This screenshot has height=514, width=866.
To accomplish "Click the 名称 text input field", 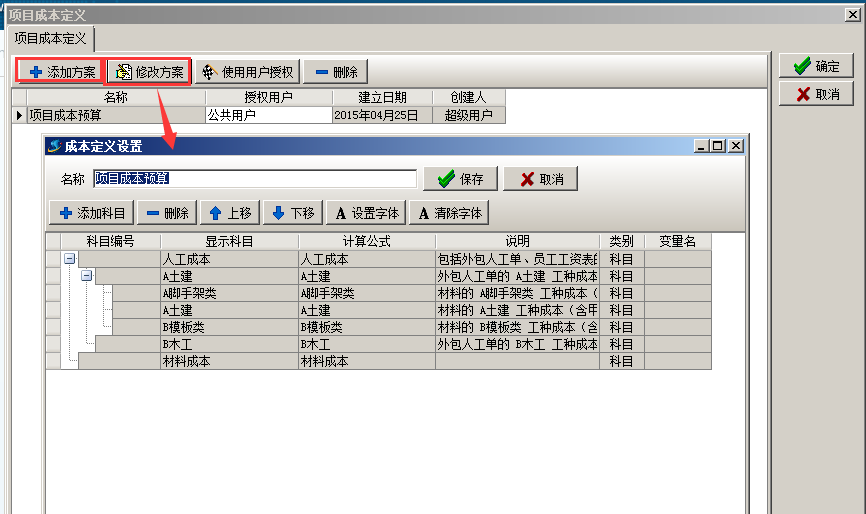I will (255, 179).
